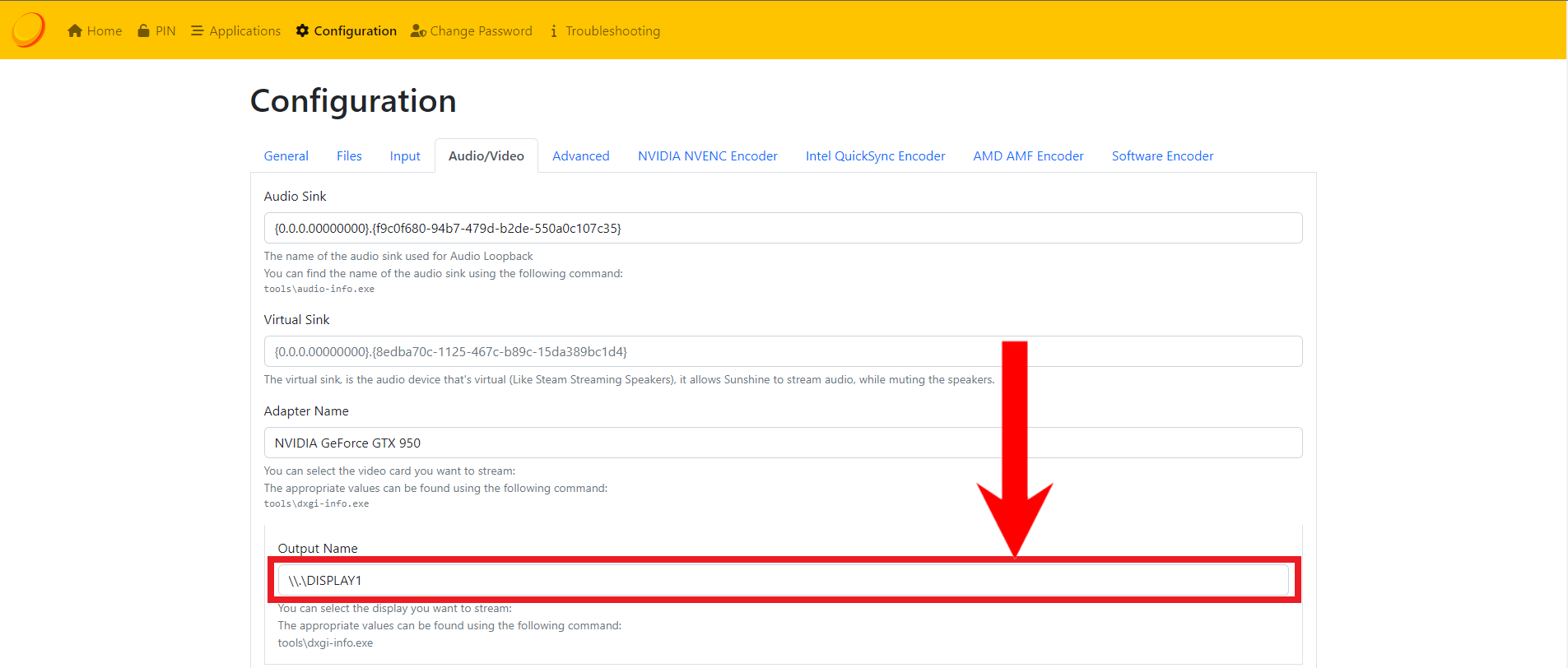Open Troubleshooting page from navbar
Image resolution: width=1568 pixels, height=668 pixels.
612,31
